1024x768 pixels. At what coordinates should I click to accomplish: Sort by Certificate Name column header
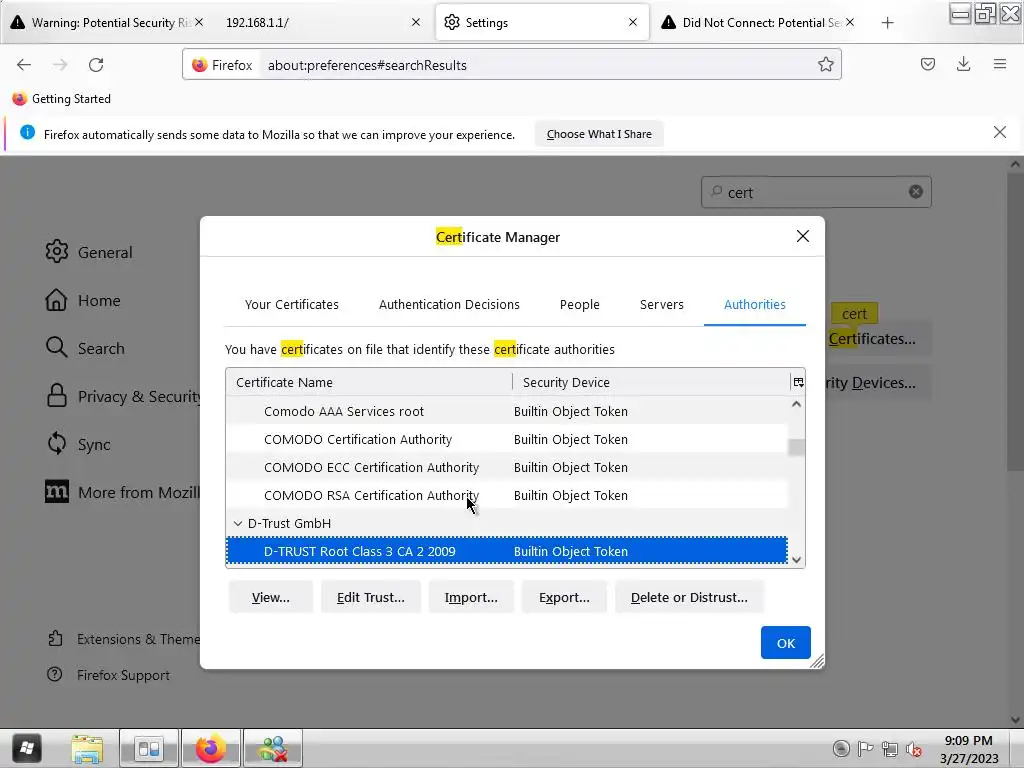point(369,382)
